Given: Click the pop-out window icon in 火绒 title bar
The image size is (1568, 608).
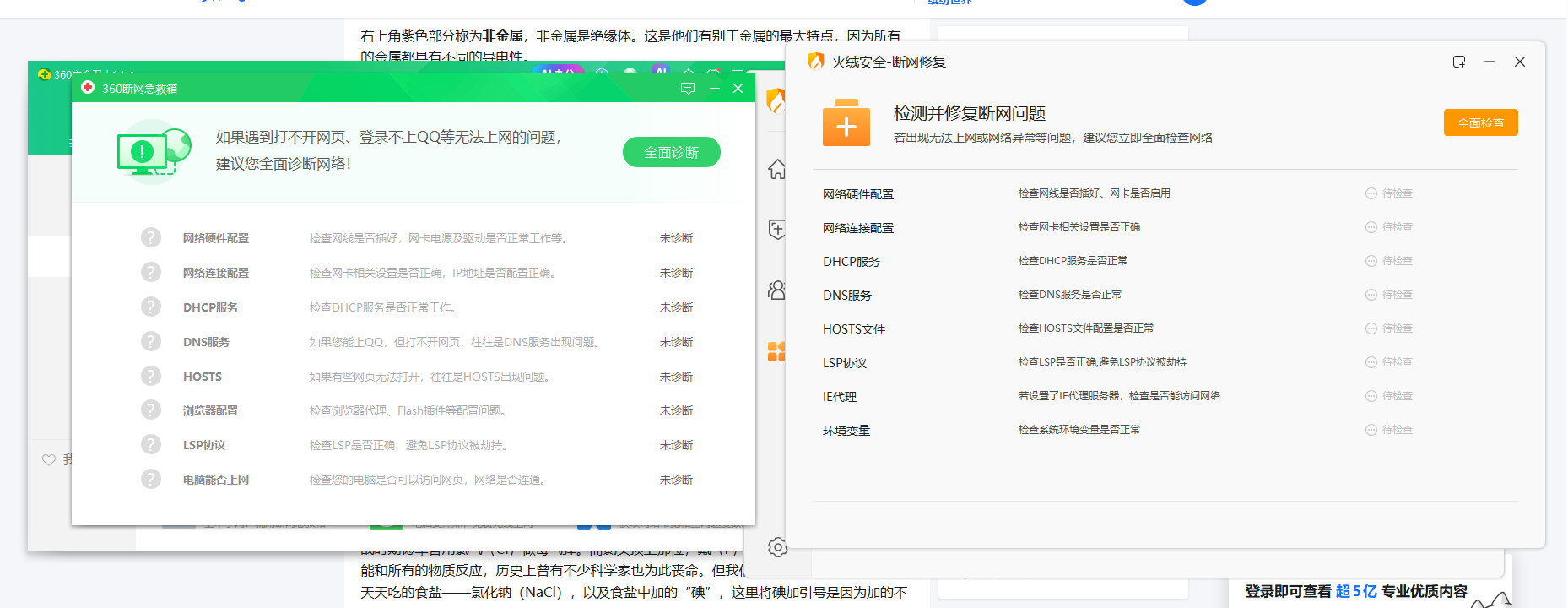Looking at the screenshot, I should tap(1459, 62).
